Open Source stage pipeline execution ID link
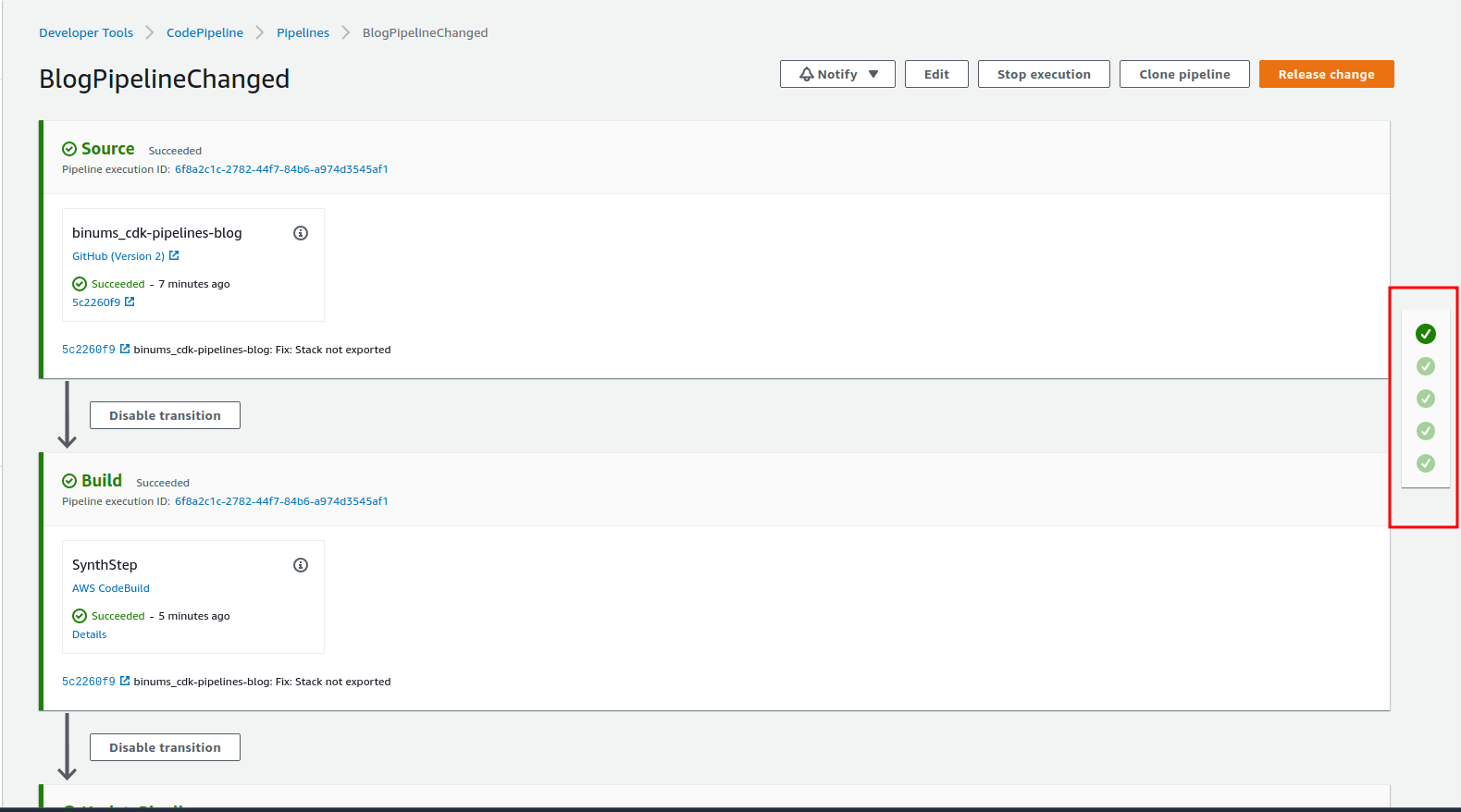1461x812 pixels. pyautogui.click(x=281, y=169)
